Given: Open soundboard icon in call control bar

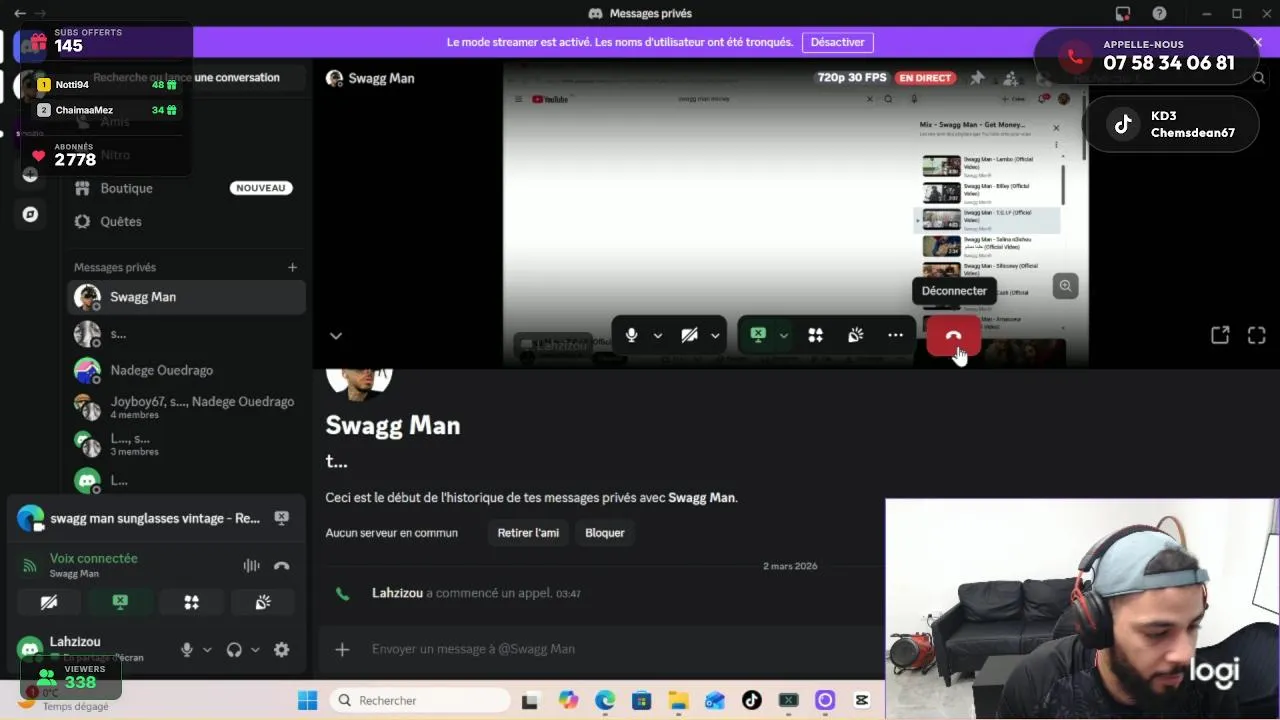Looking at the screenshot, I should 856,336.
